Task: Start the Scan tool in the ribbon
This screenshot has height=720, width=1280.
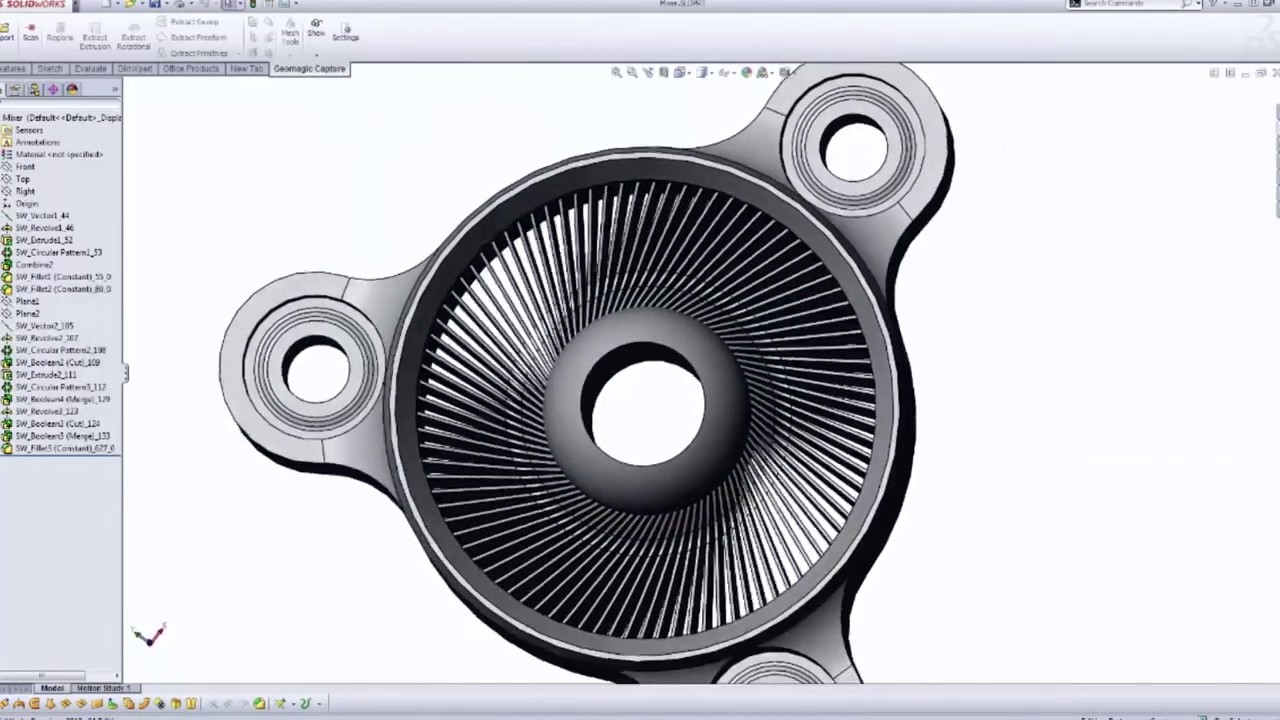Action: tap(30, 32)
